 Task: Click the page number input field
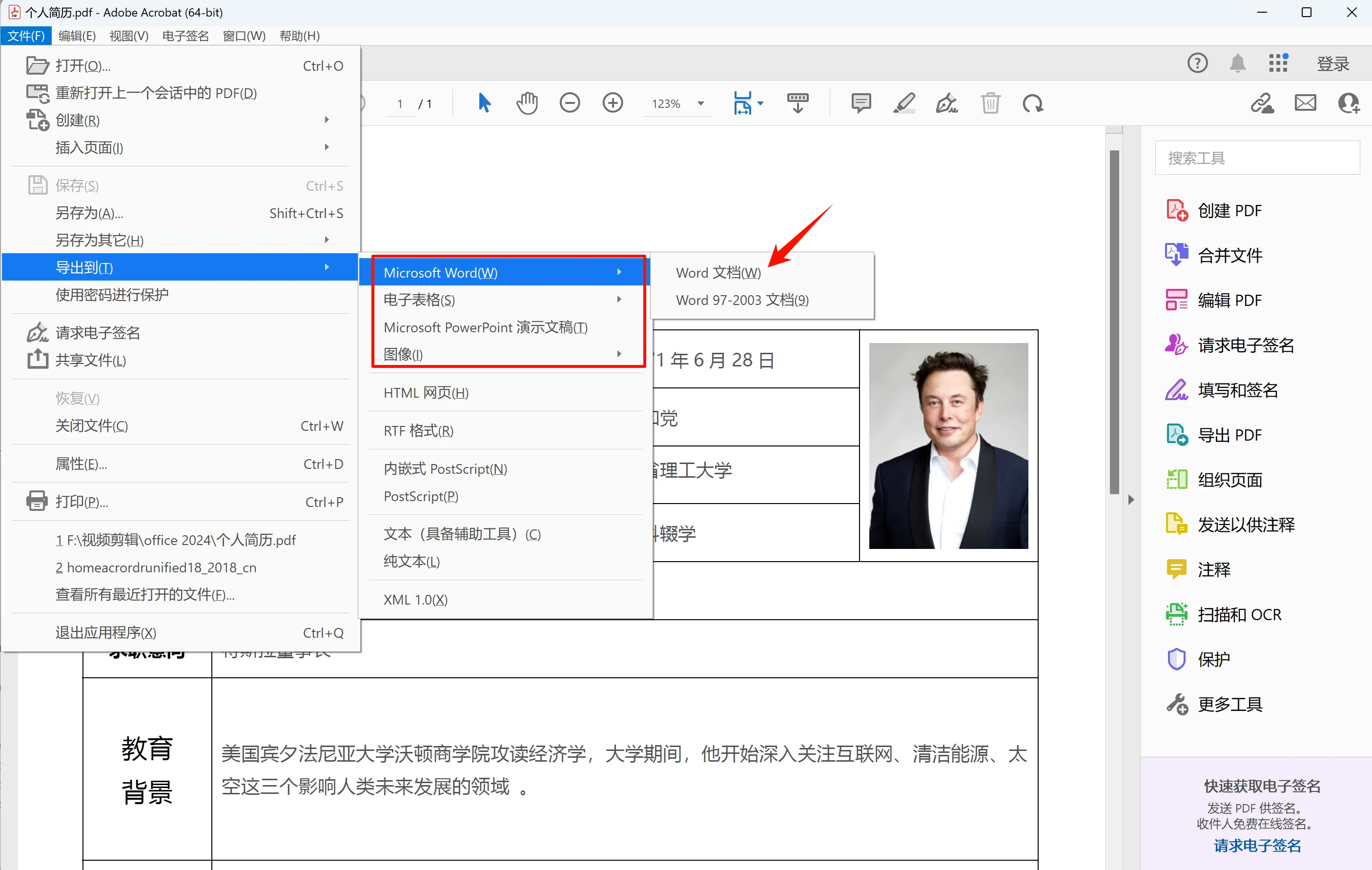click(400, 104)
